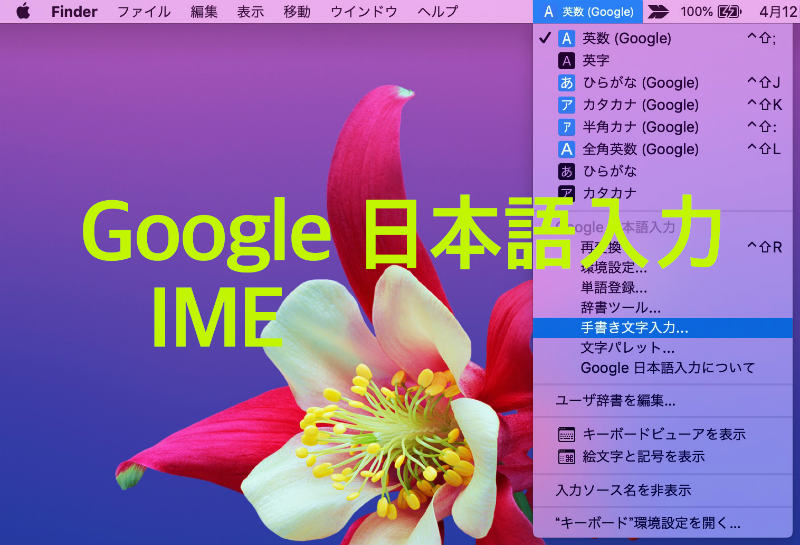Click the blue ア icon beside カタカナ (Google)
800x545 pixels.
566,105
